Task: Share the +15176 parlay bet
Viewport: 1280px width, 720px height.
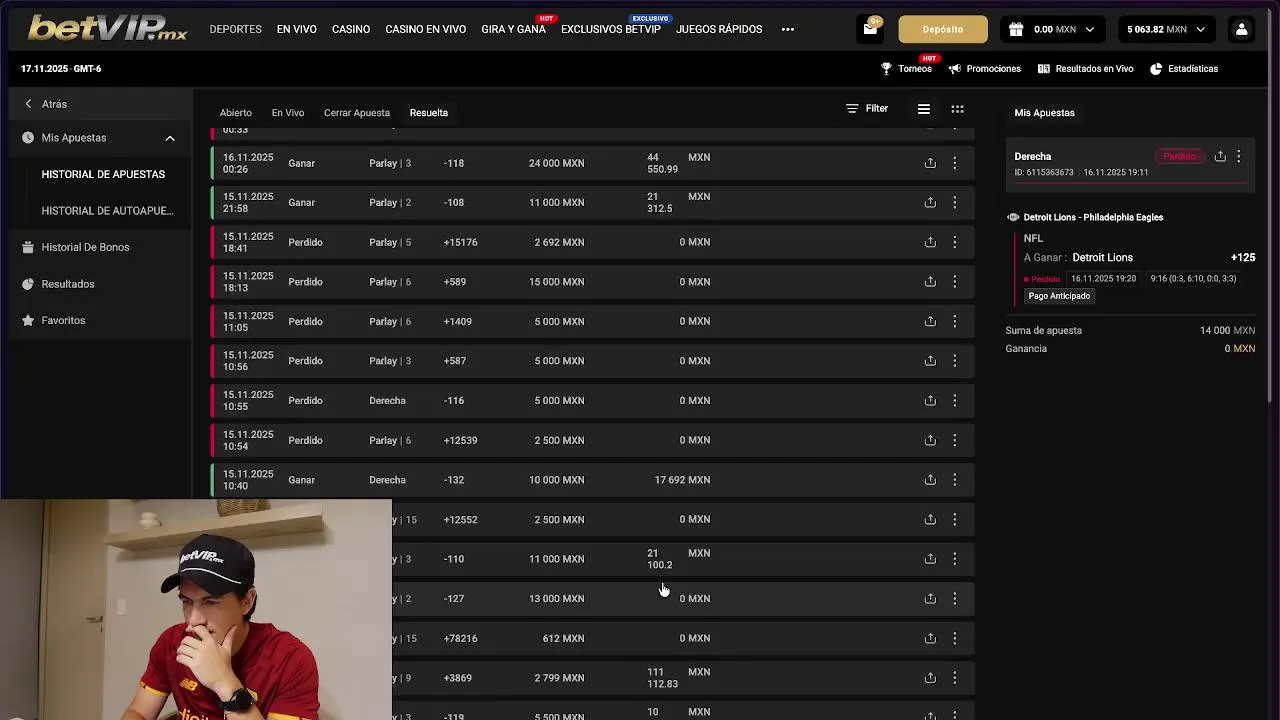Action: (x=930, y=242)
